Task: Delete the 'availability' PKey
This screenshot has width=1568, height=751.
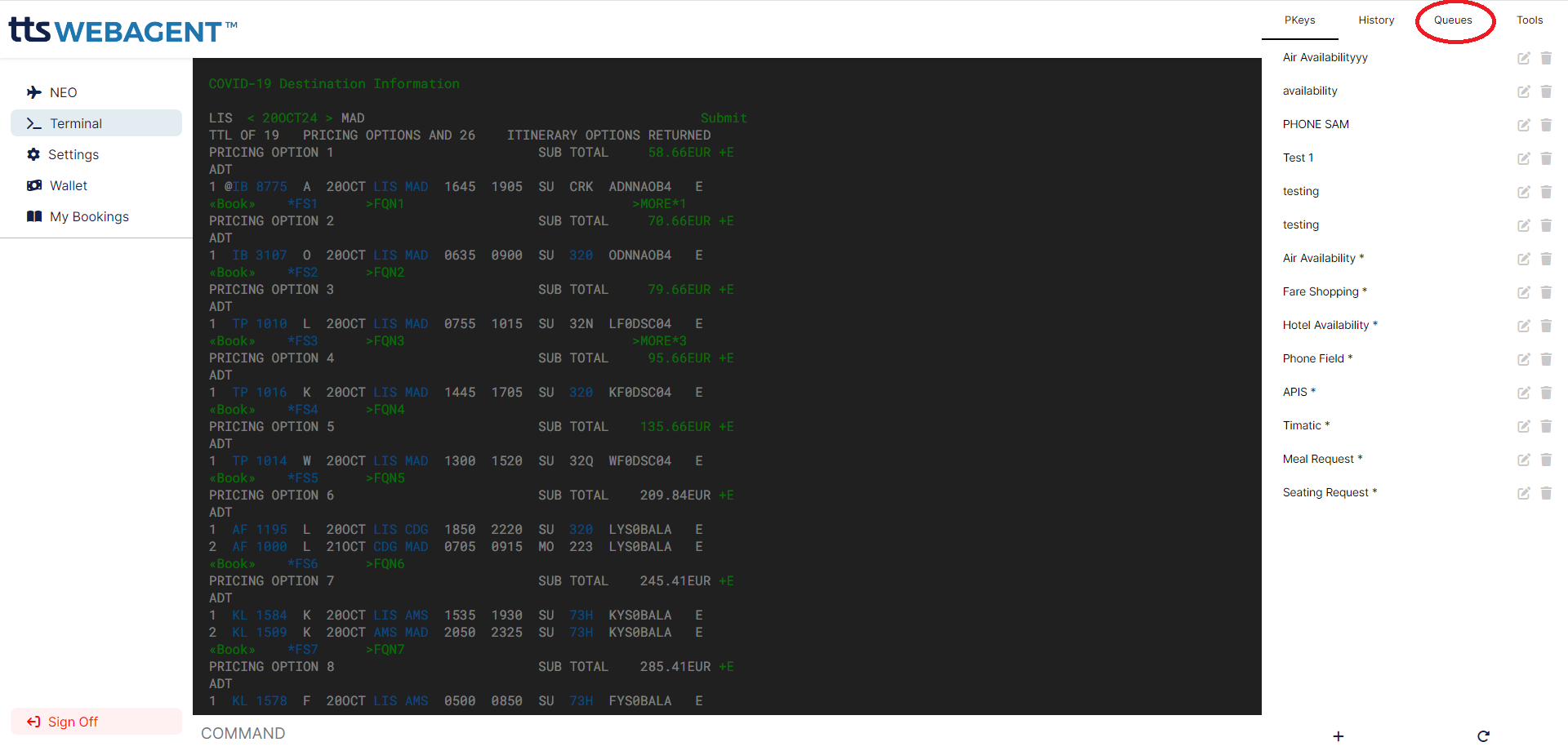Action: 1546,91
